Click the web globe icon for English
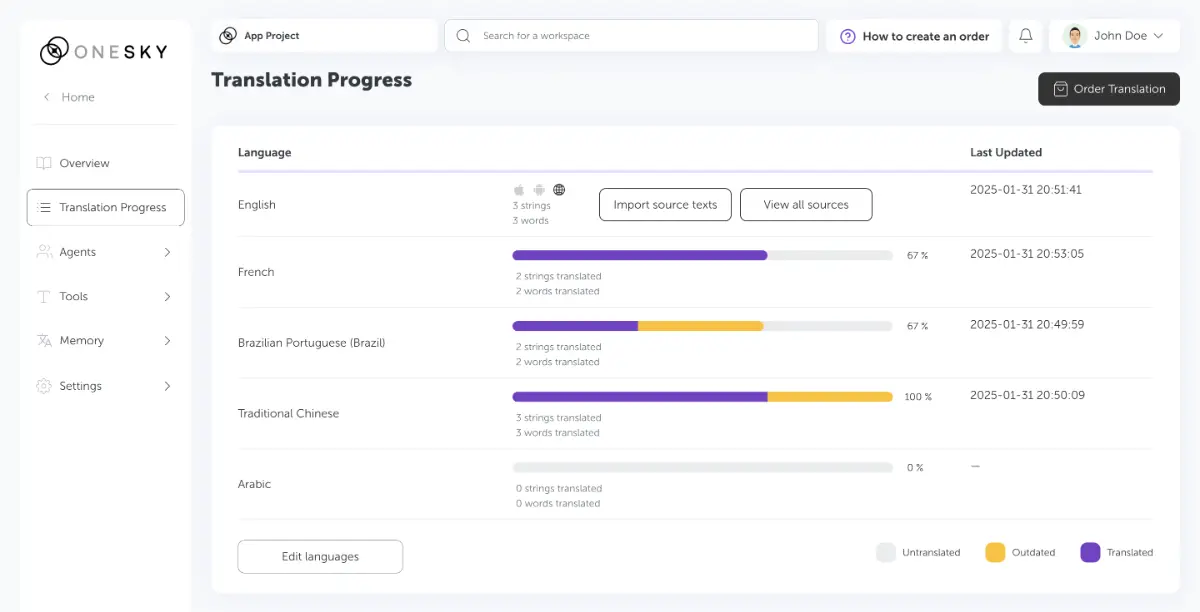Viewport: 1200px width, 612px height. tap(559, 189)
